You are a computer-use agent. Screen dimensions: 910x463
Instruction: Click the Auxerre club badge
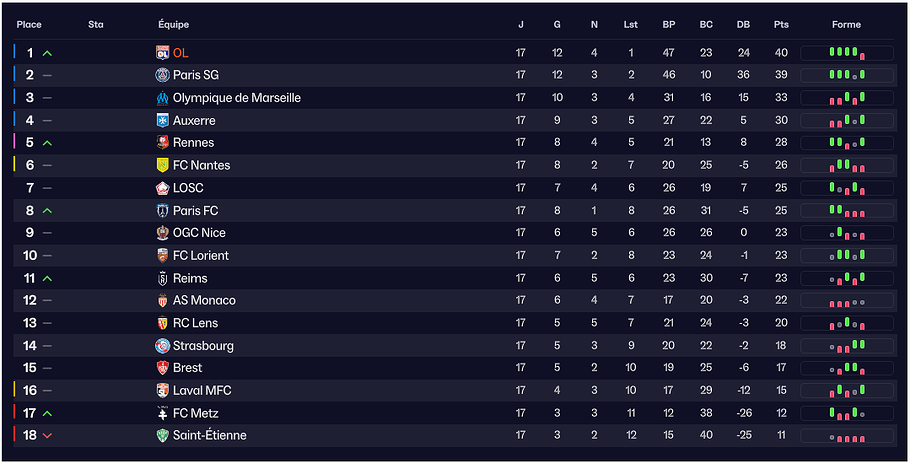[162, 120]
